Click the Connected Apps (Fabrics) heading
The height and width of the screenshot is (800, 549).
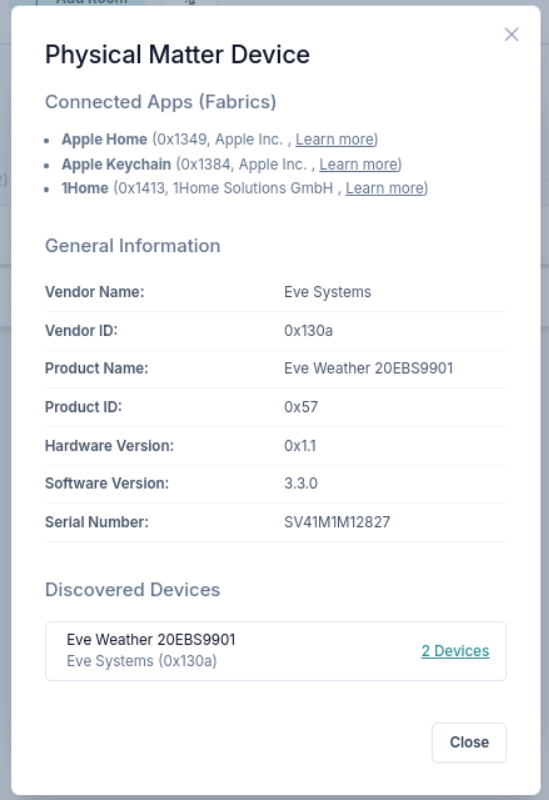(x=161, y=102)
